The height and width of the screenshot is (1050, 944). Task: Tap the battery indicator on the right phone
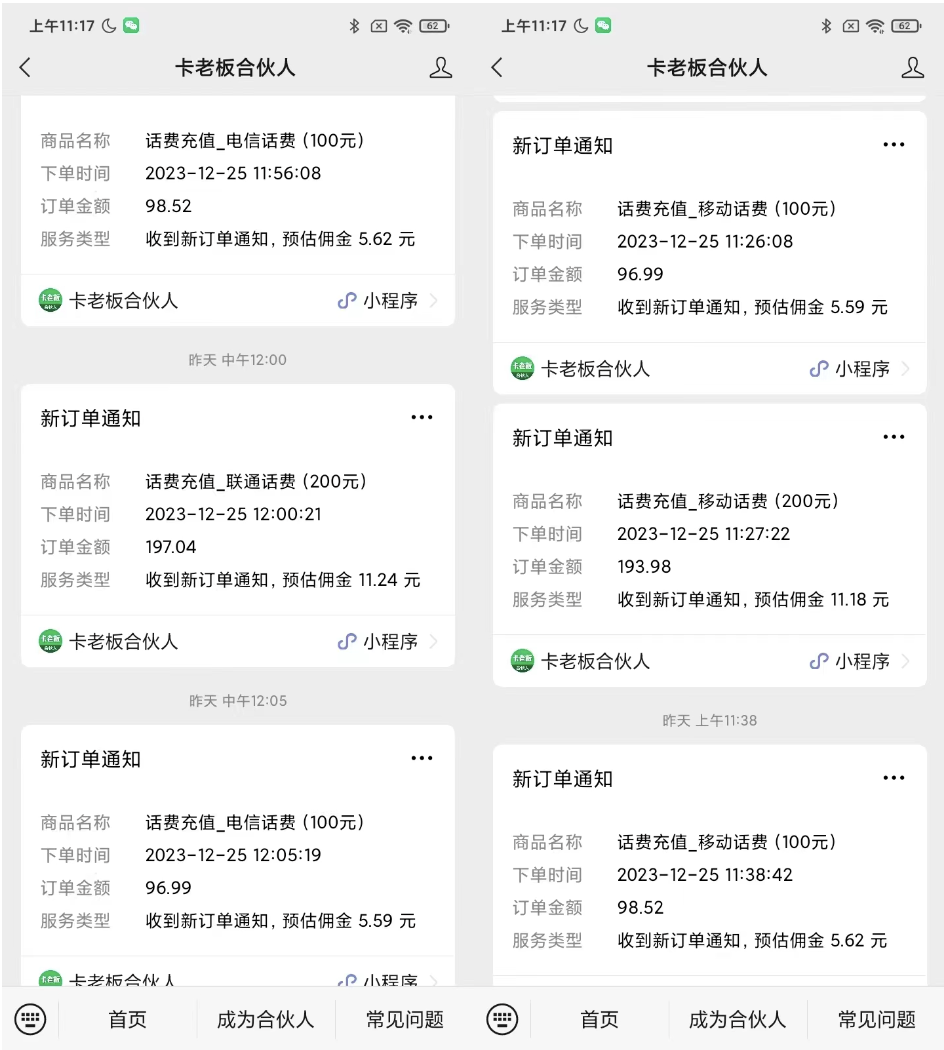(x=907, y=26)
